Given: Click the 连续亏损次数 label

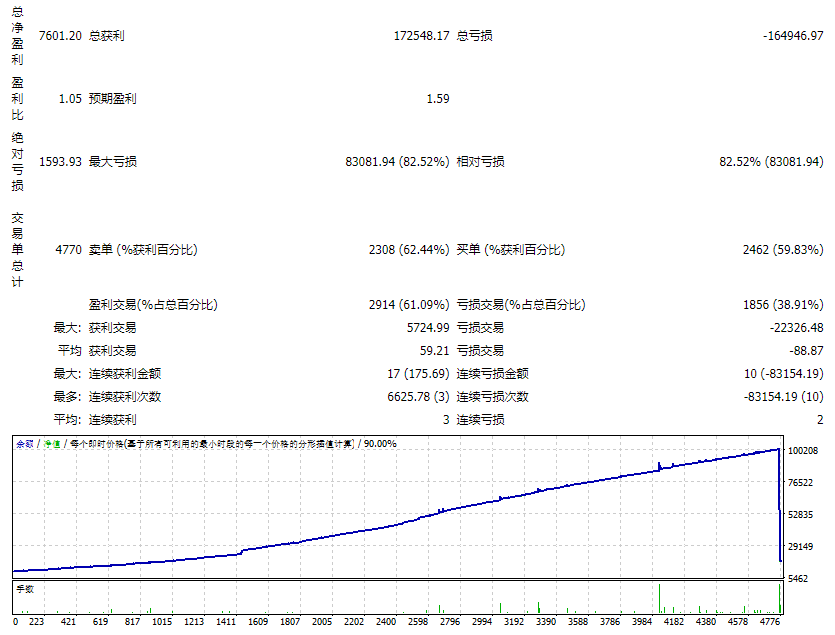Looking at the screenshot, I should [493, 397].
